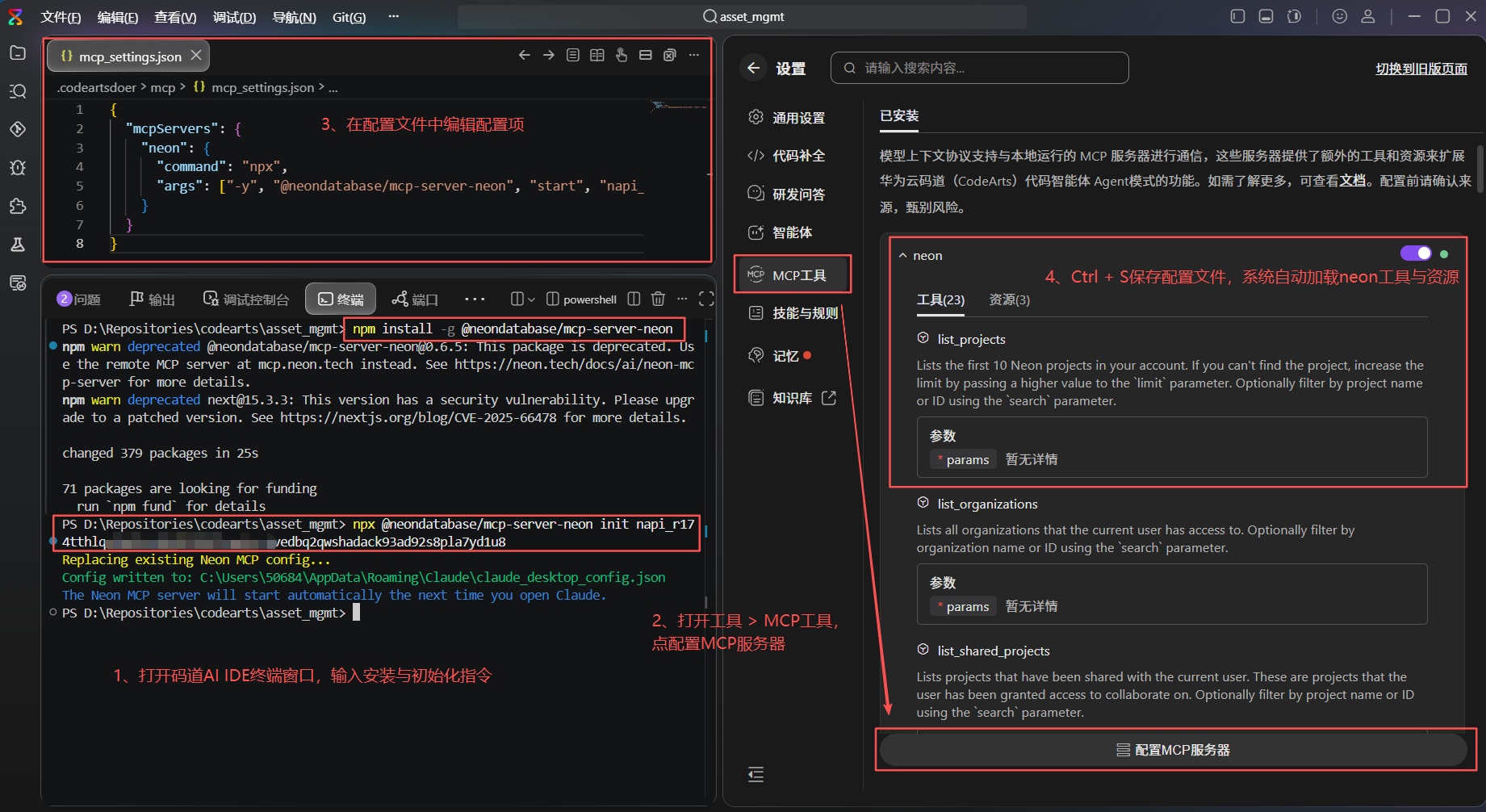1486x812 pixels.
Task: Open the Testing flask icon in activity bar
Action: point(18,244)
